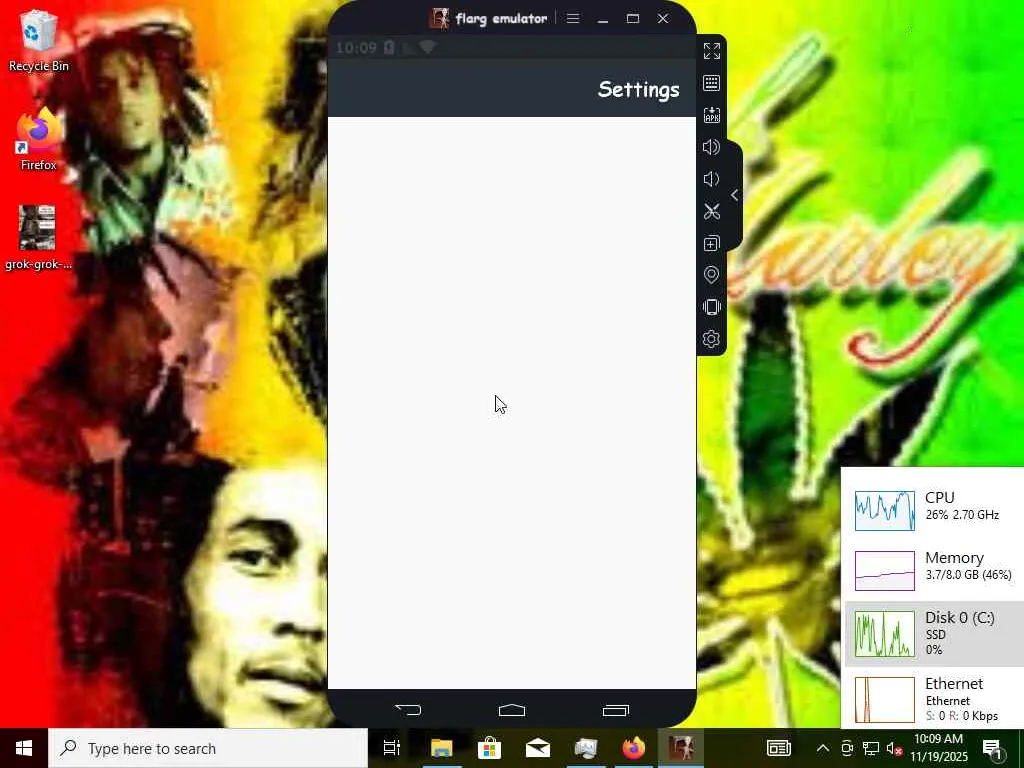Click the flarg emulator title bar icon
1024x768 pixels.
coord(439,18)
